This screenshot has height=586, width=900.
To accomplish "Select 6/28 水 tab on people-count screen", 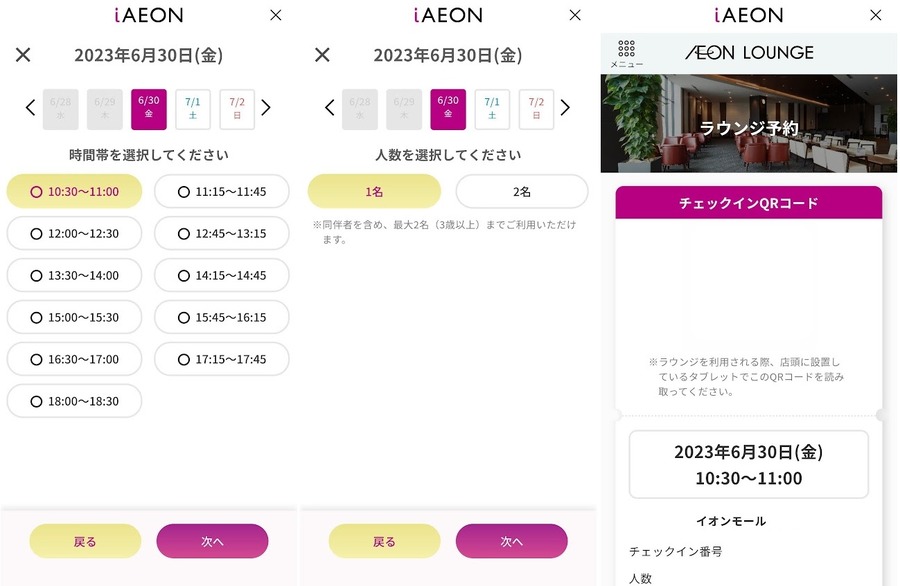I will pos(360,108).
